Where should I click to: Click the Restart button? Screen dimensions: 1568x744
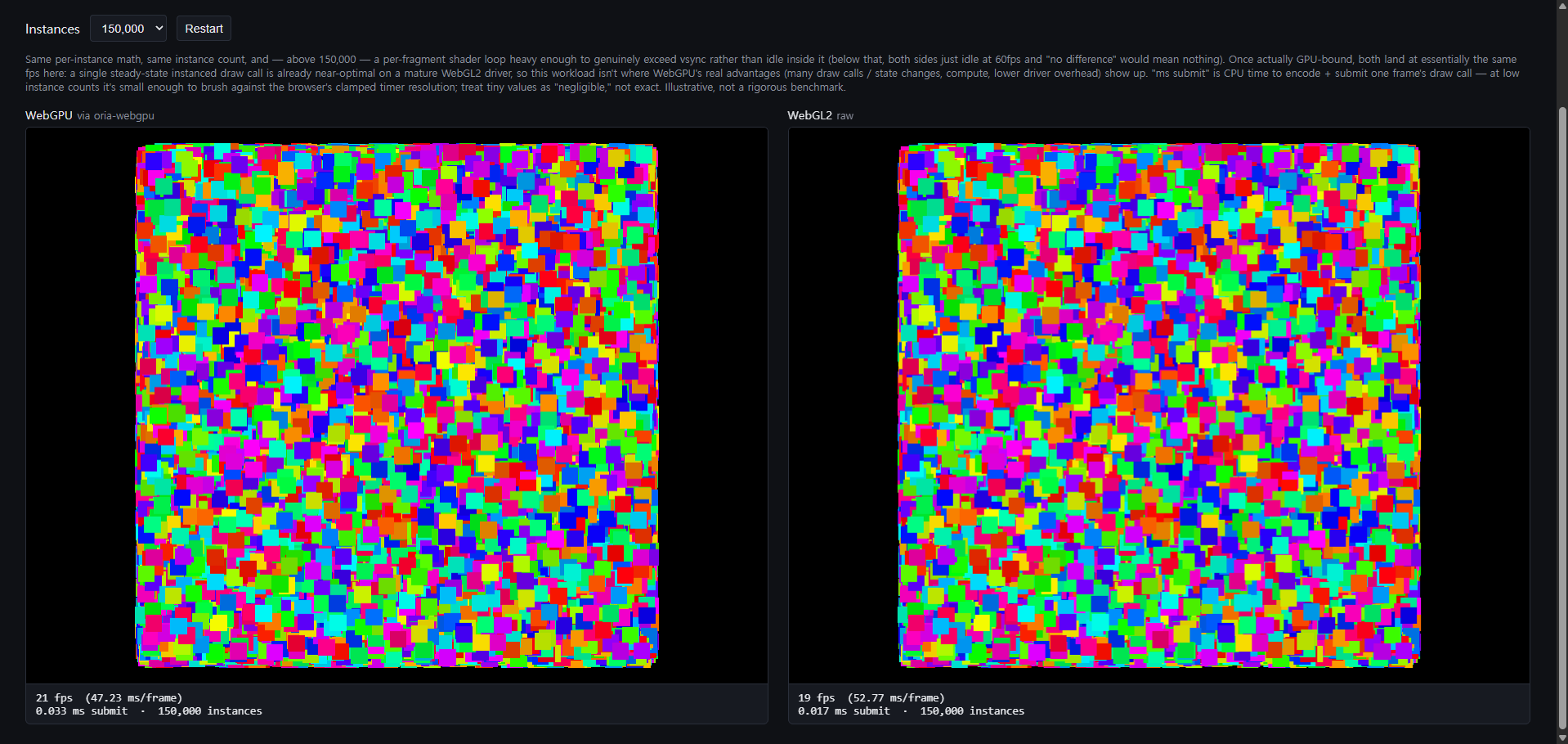point(204,29)
